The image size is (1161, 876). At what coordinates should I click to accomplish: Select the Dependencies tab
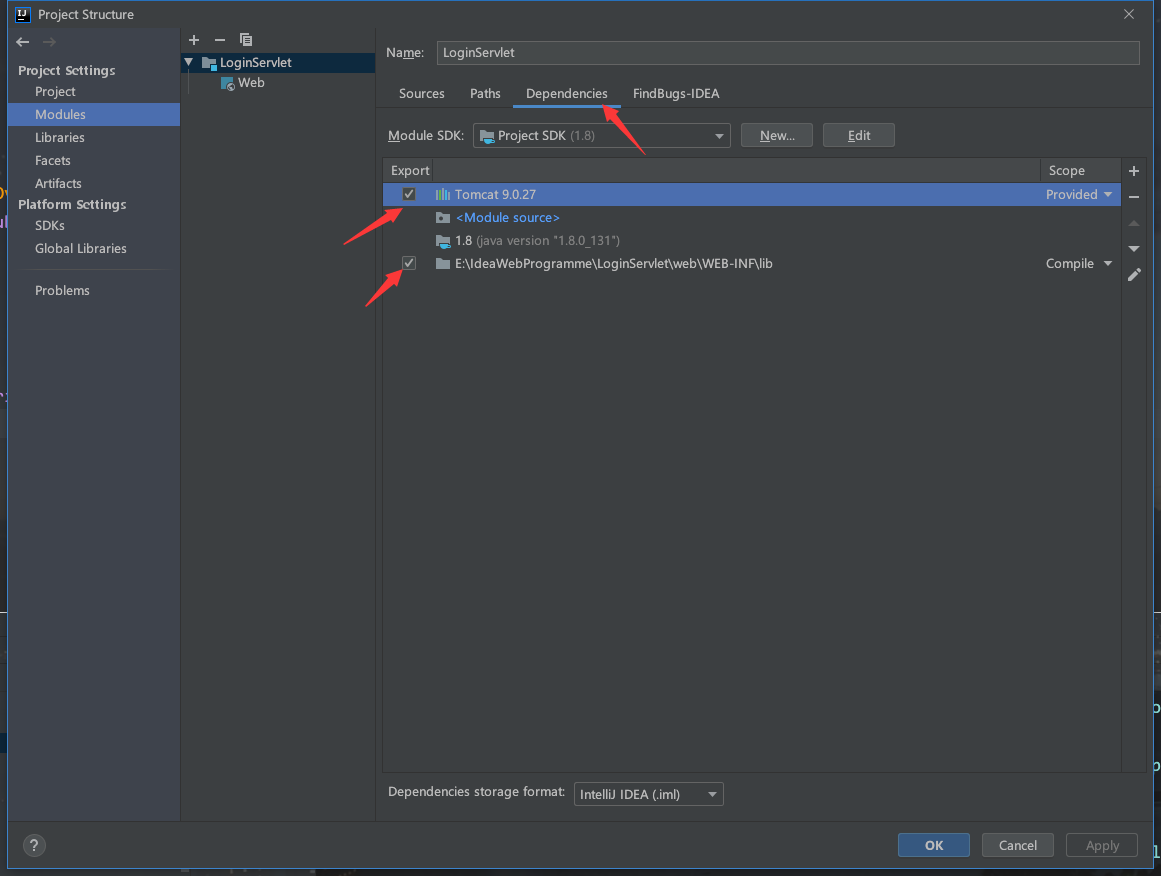click(x=566, y=93)
